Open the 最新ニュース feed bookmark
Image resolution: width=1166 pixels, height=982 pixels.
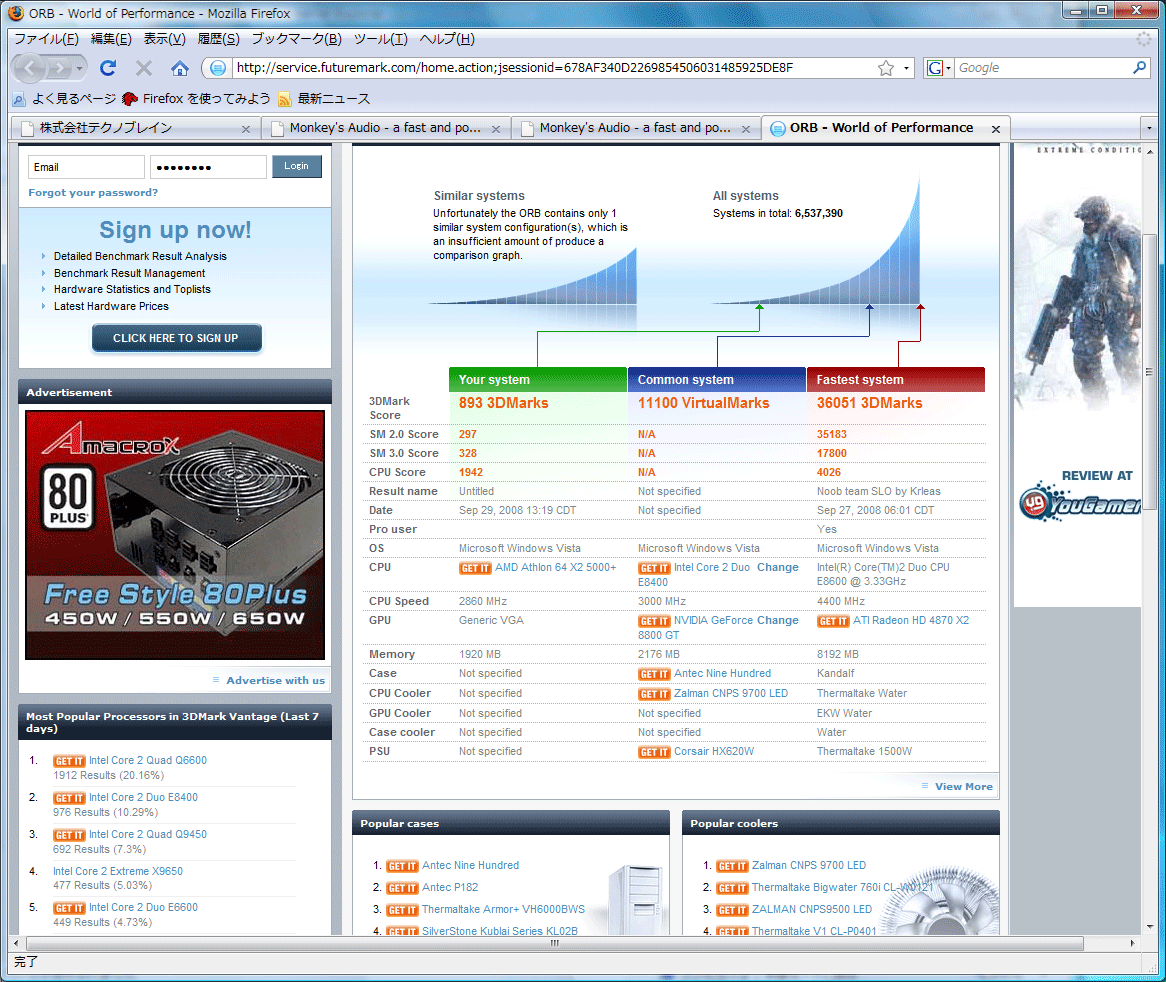click(x=324, y=99)
